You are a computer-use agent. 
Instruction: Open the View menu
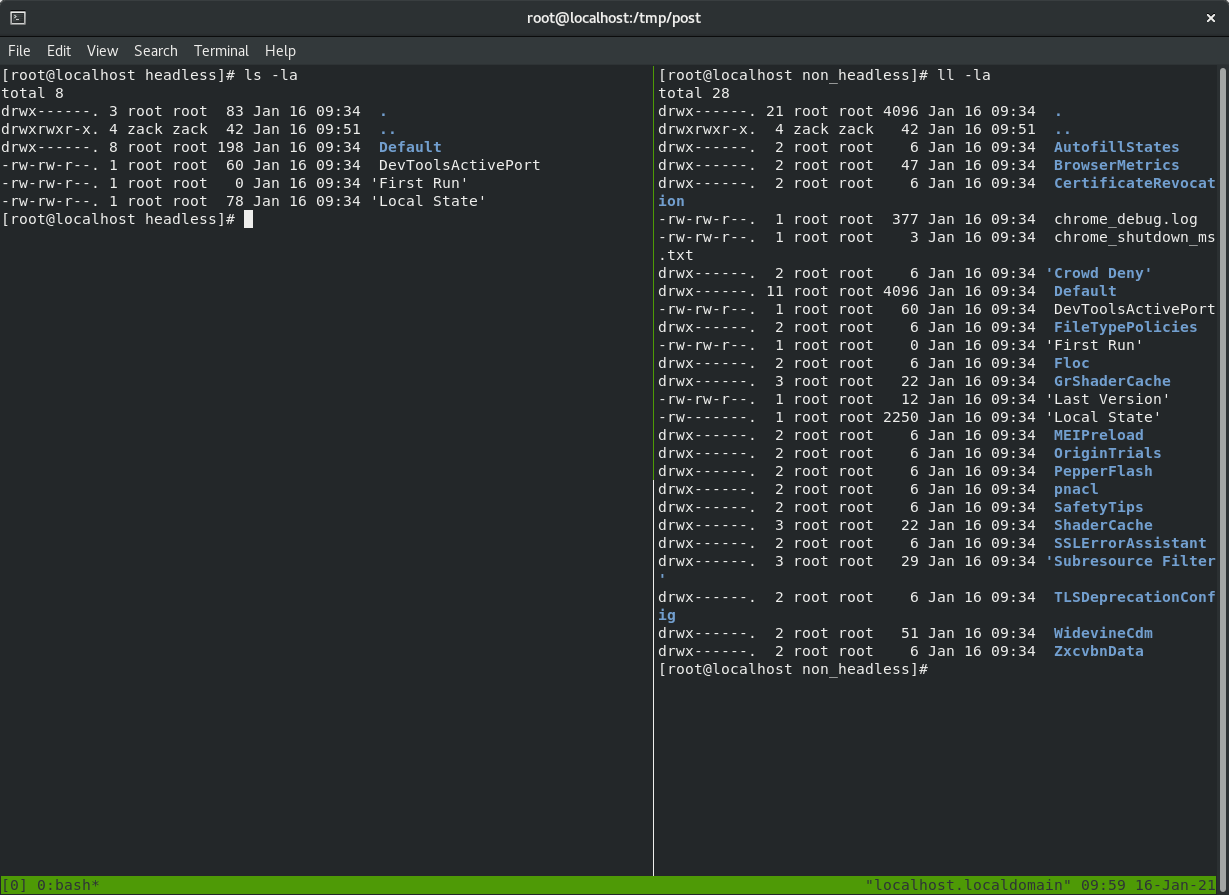102,51
